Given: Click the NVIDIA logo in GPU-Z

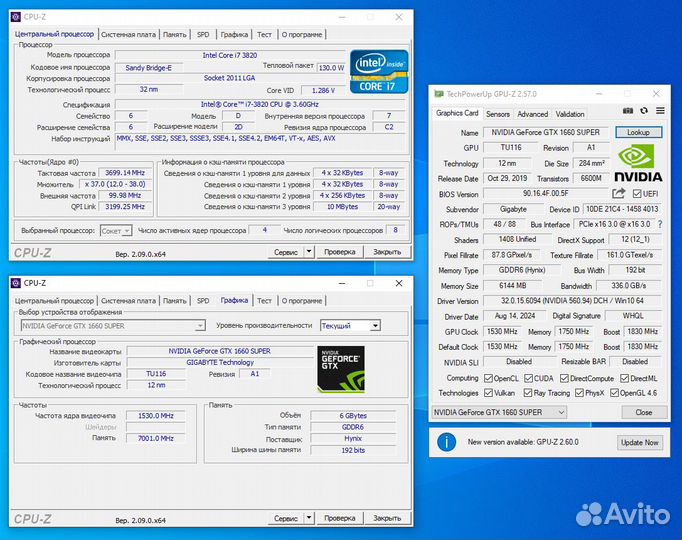Looking at the screenshot, I should (638, 163).
